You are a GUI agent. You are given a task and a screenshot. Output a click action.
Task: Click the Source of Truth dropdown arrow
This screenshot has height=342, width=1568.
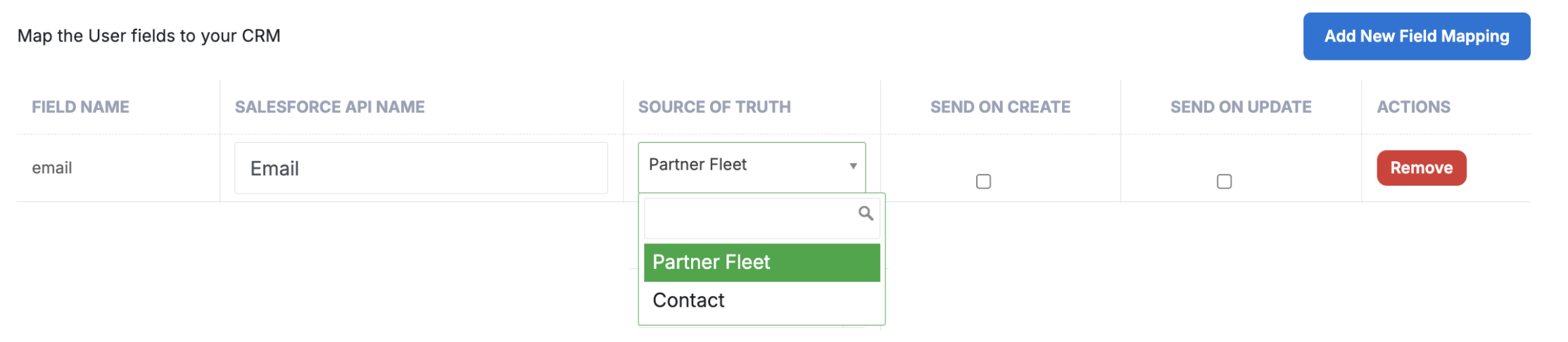tap(853, 166)
